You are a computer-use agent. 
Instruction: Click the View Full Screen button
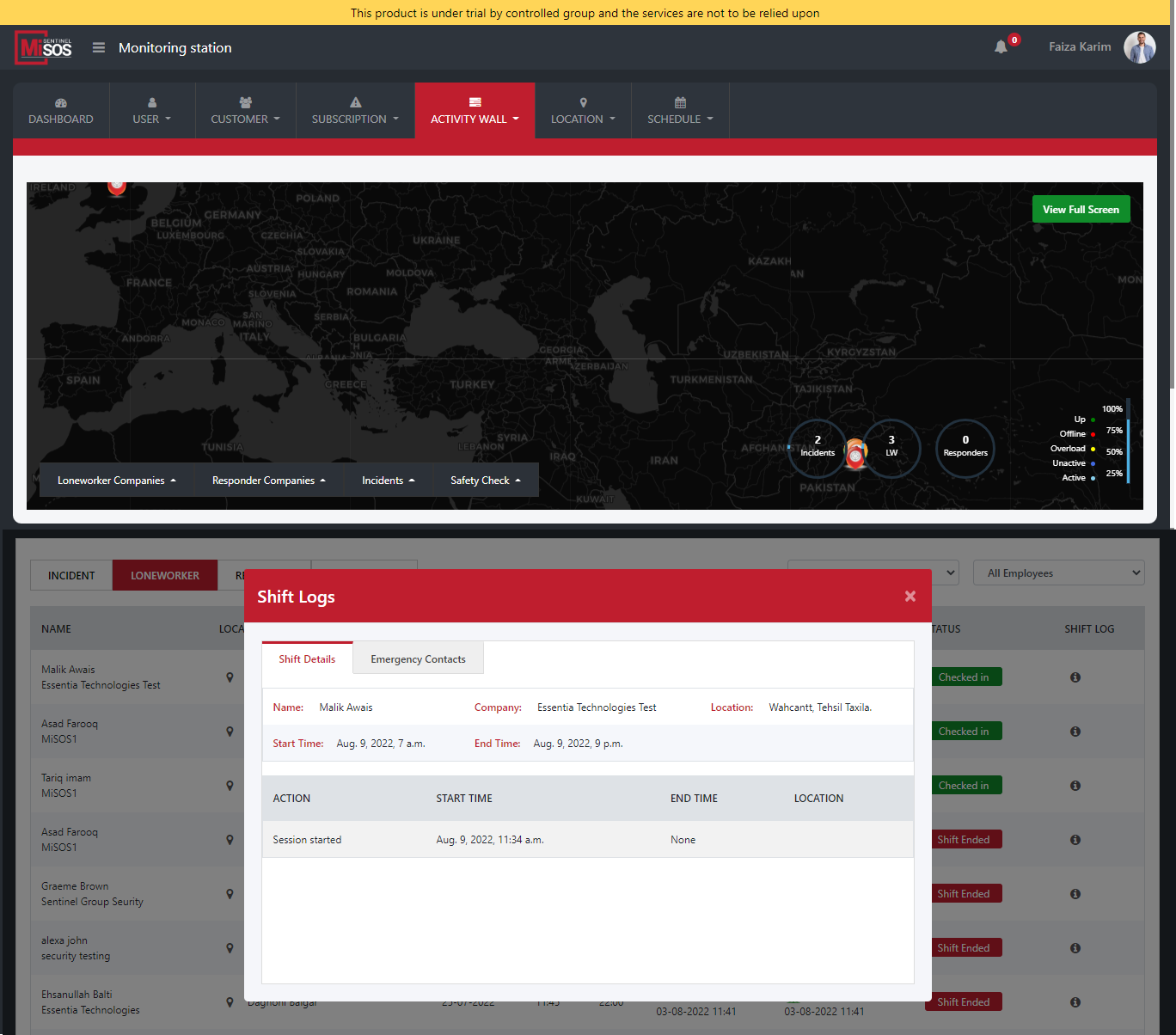[x=1081, y=210]
